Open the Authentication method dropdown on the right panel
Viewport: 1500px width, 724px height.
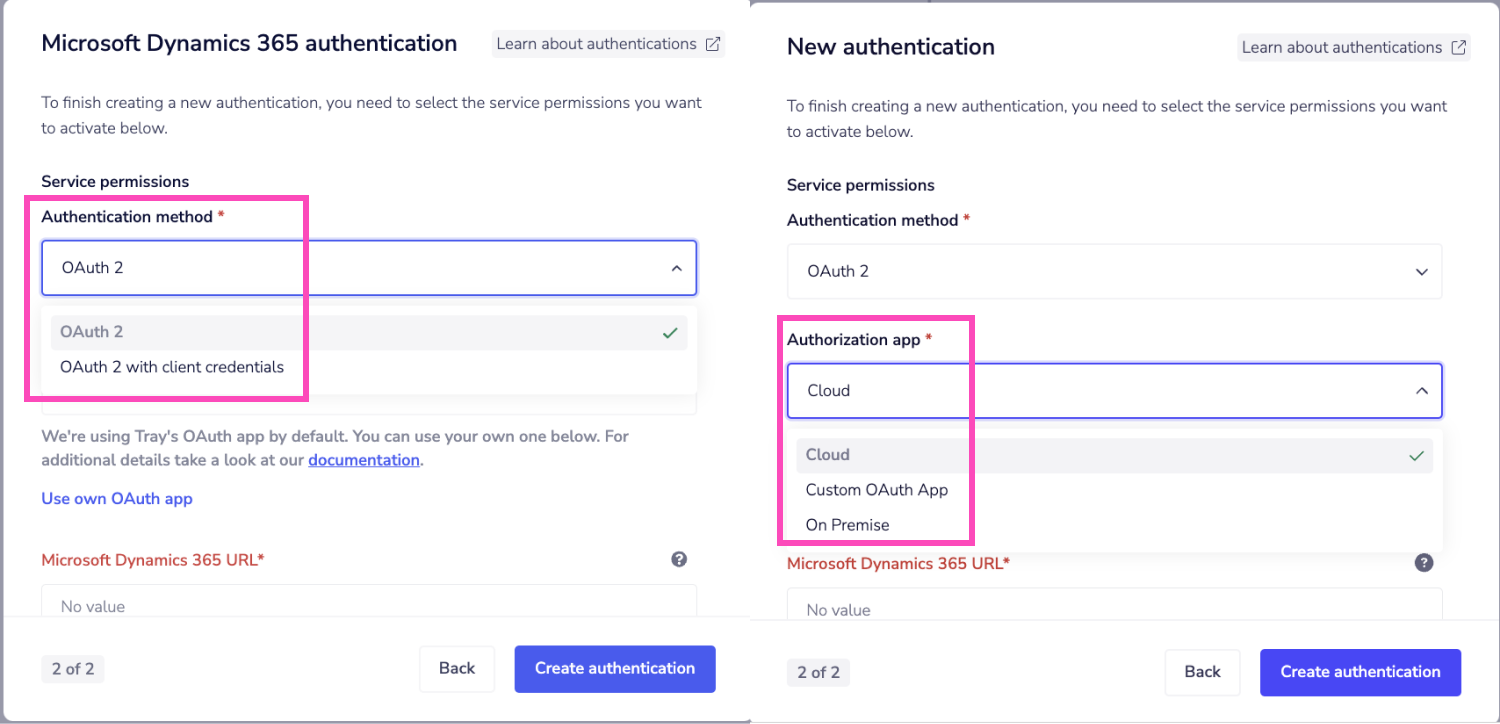tap(1113, 271)
